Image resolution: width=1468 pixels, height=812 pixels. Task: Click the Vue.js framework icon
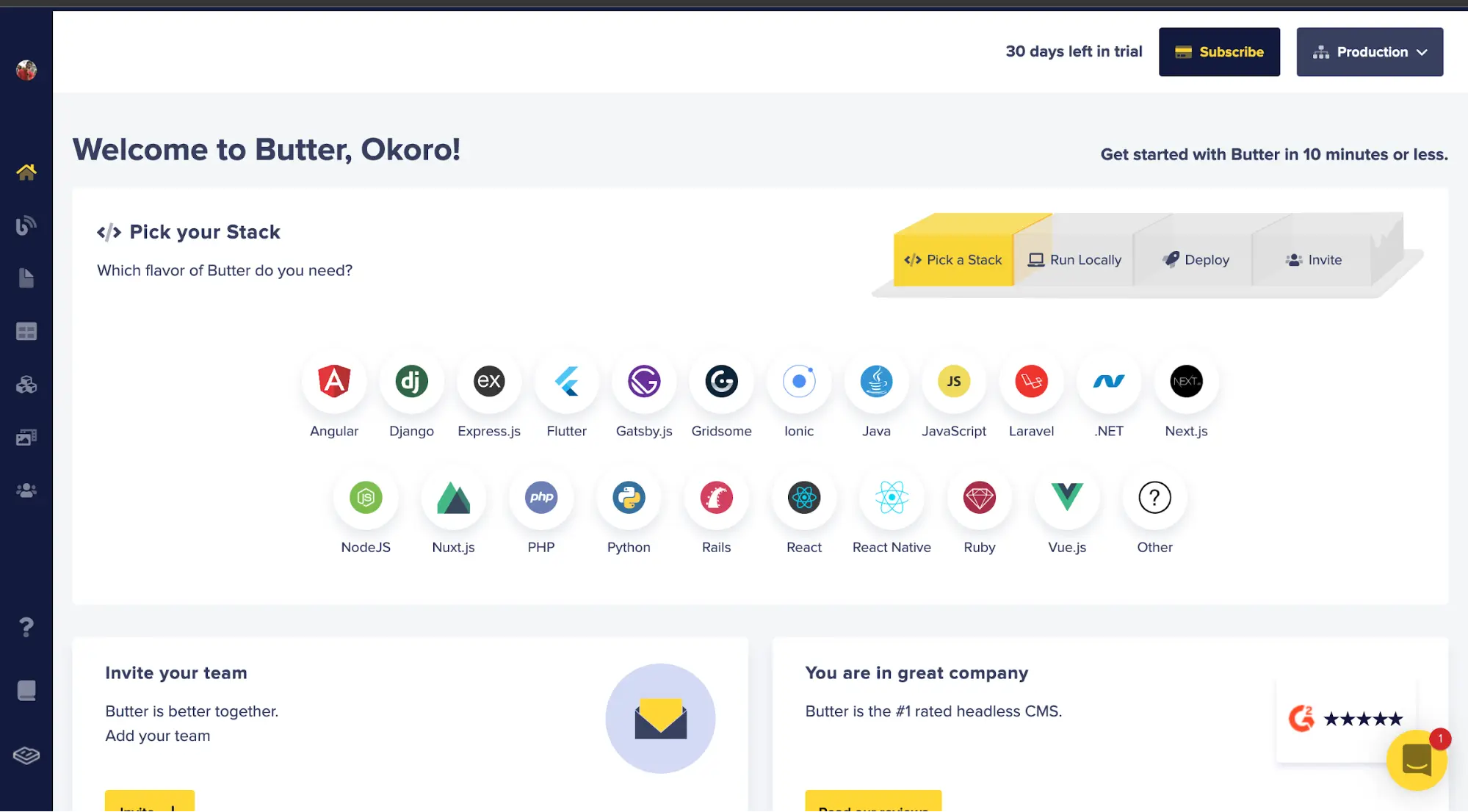tap(1067, 497)
